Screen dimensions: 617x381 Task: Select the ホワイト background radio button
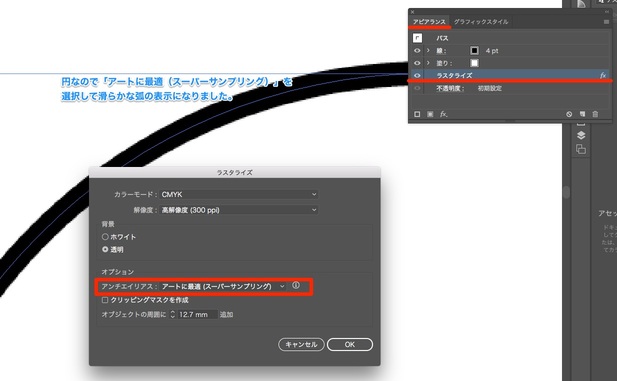click(x=105, y=237)
